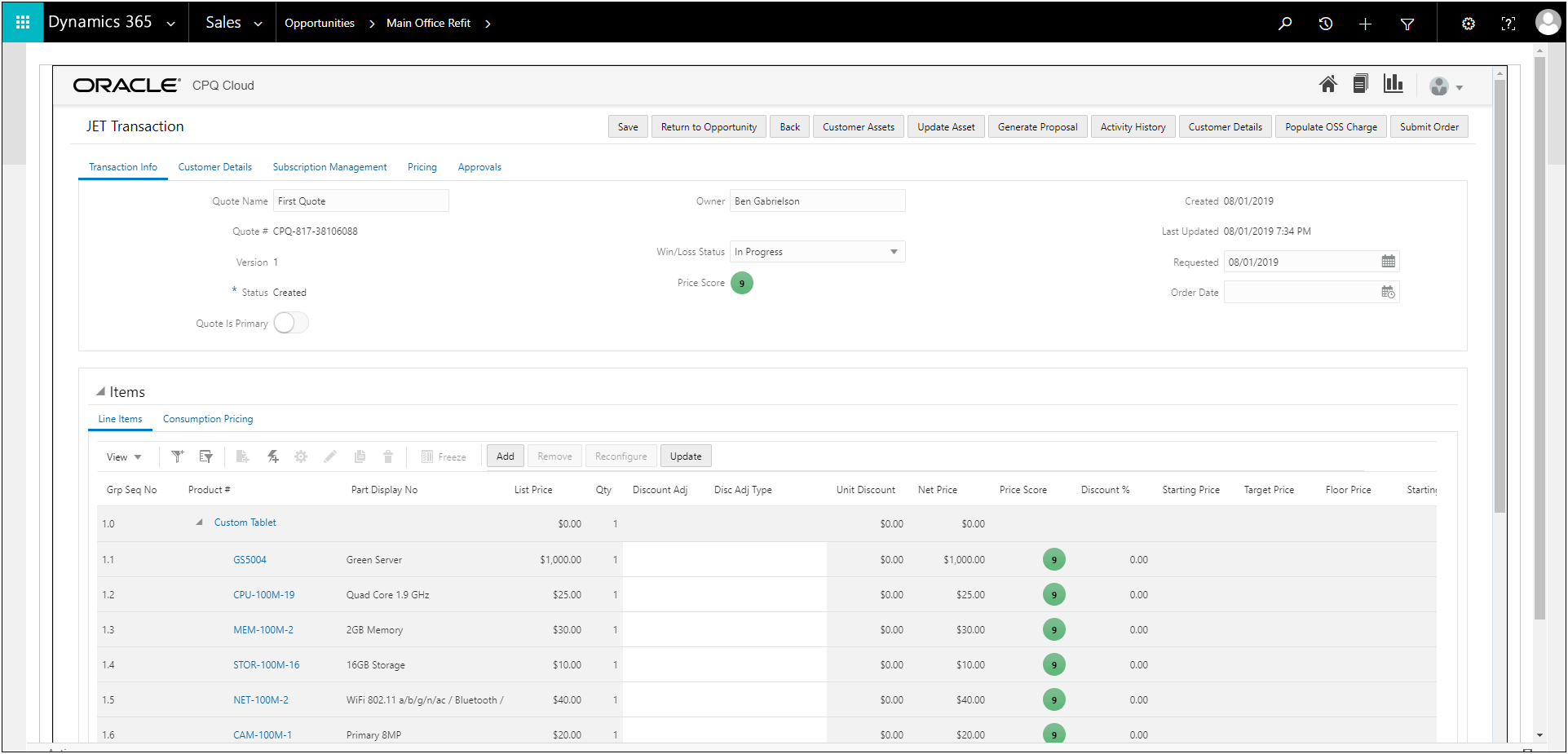Open the filter icon in the top bar
The width and height of the screenshot is (1568, 754).
[1407, 23]
